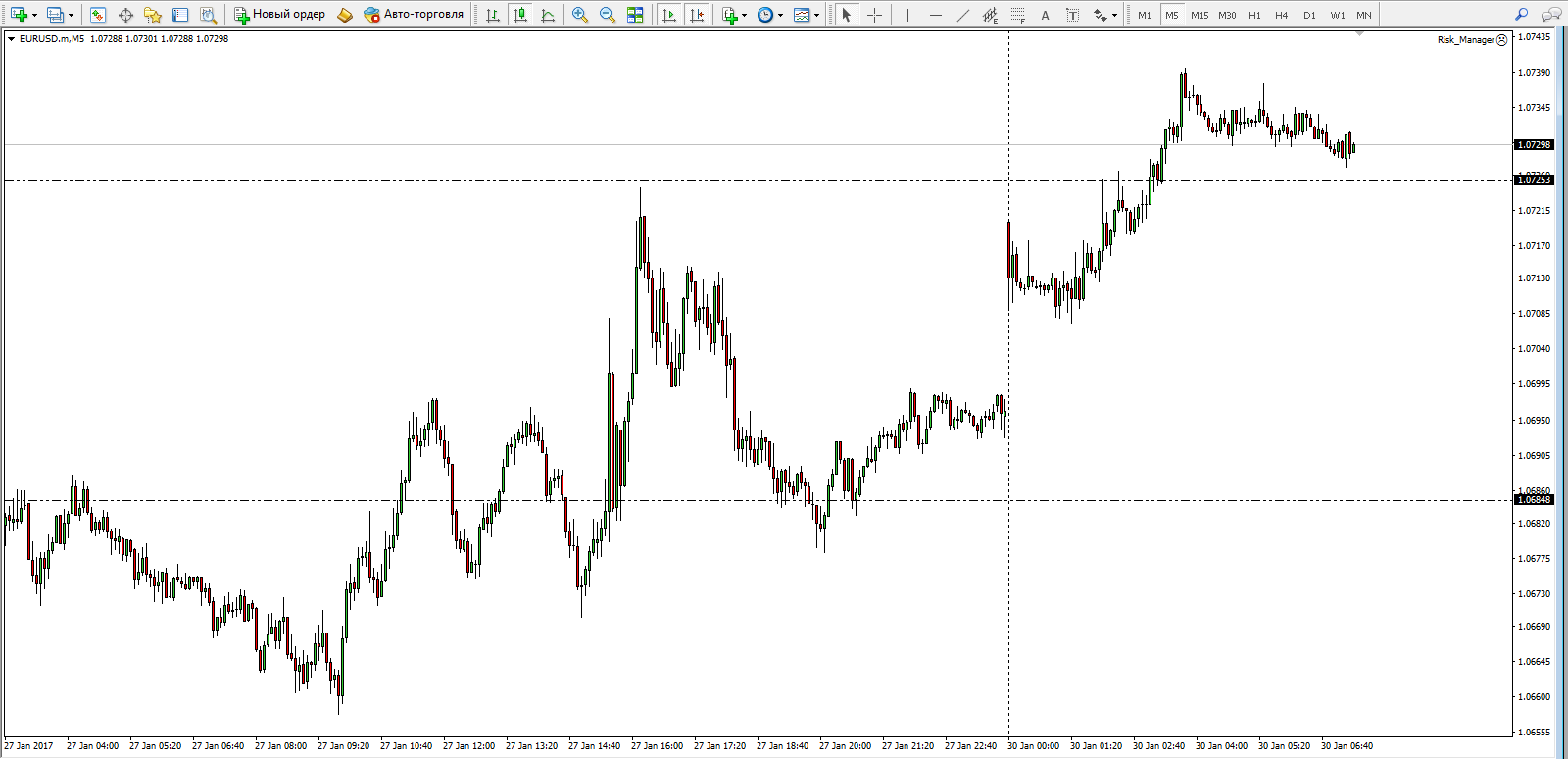Launch MetaEditor from the yellow book icon
Screen dimensions: 1568x759
point(344,15)
